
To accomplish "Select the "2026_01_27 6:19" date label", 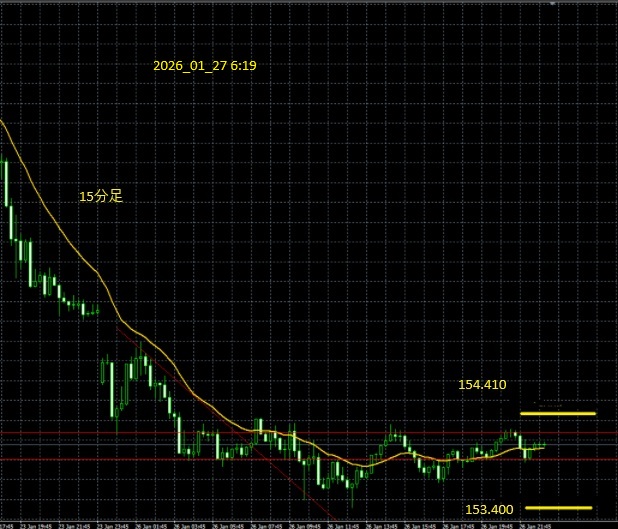I will tap(205, 65).
